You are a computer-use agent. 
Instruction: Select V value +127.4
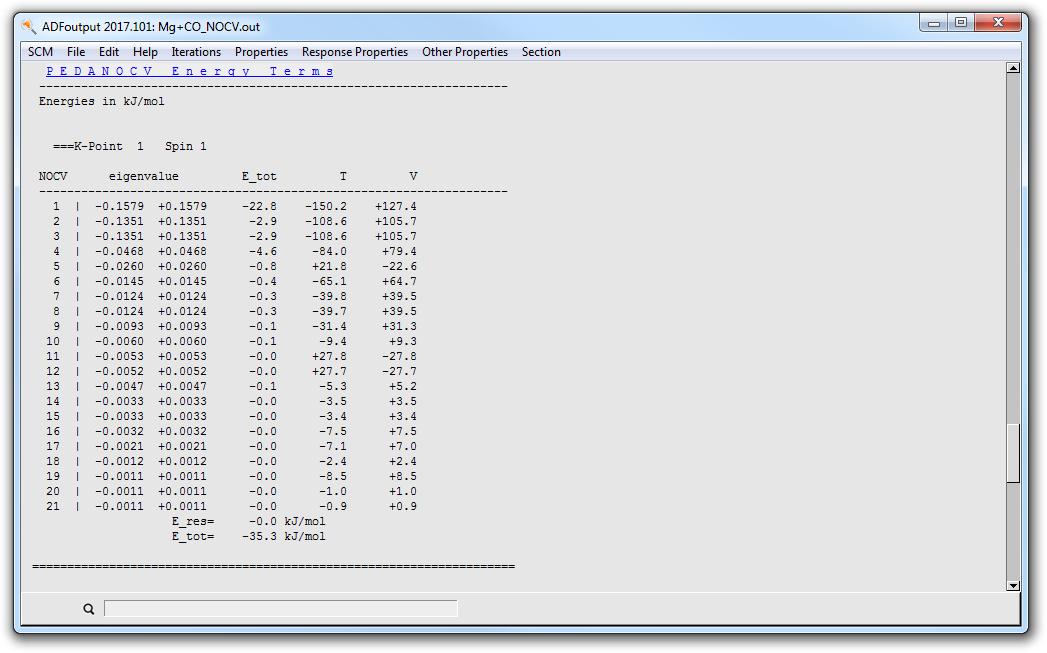coord(396,206)
